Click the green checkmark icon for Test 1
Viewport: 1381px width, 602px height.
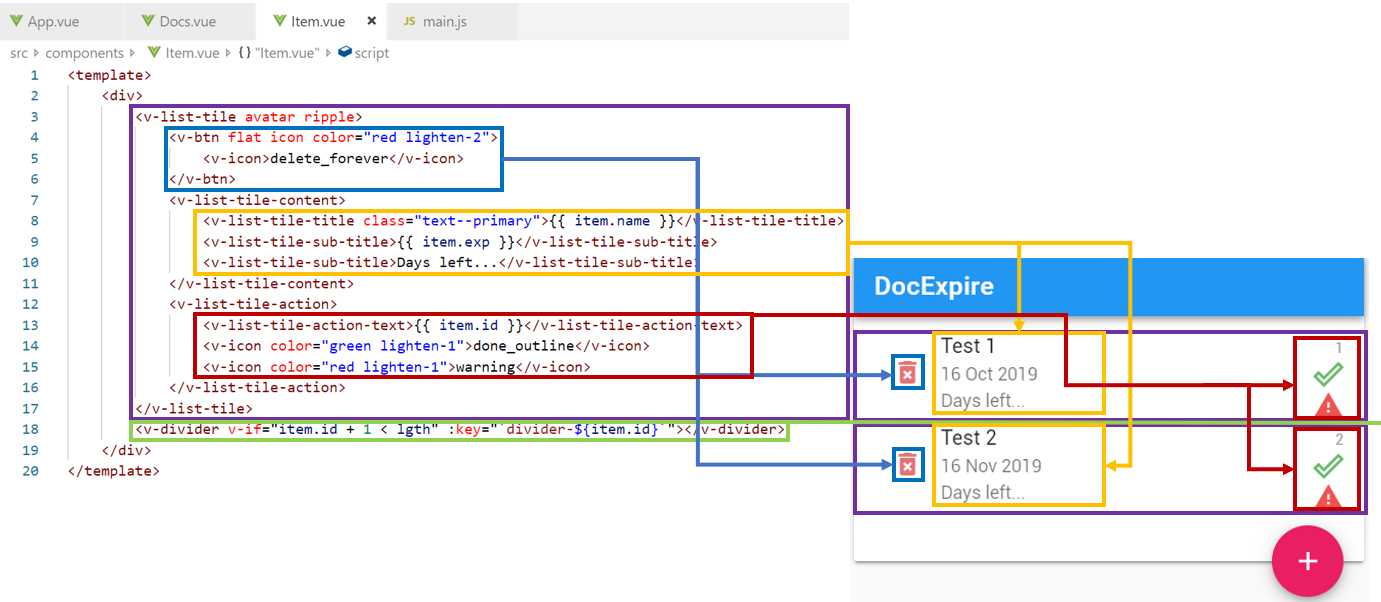[1330, 372]
